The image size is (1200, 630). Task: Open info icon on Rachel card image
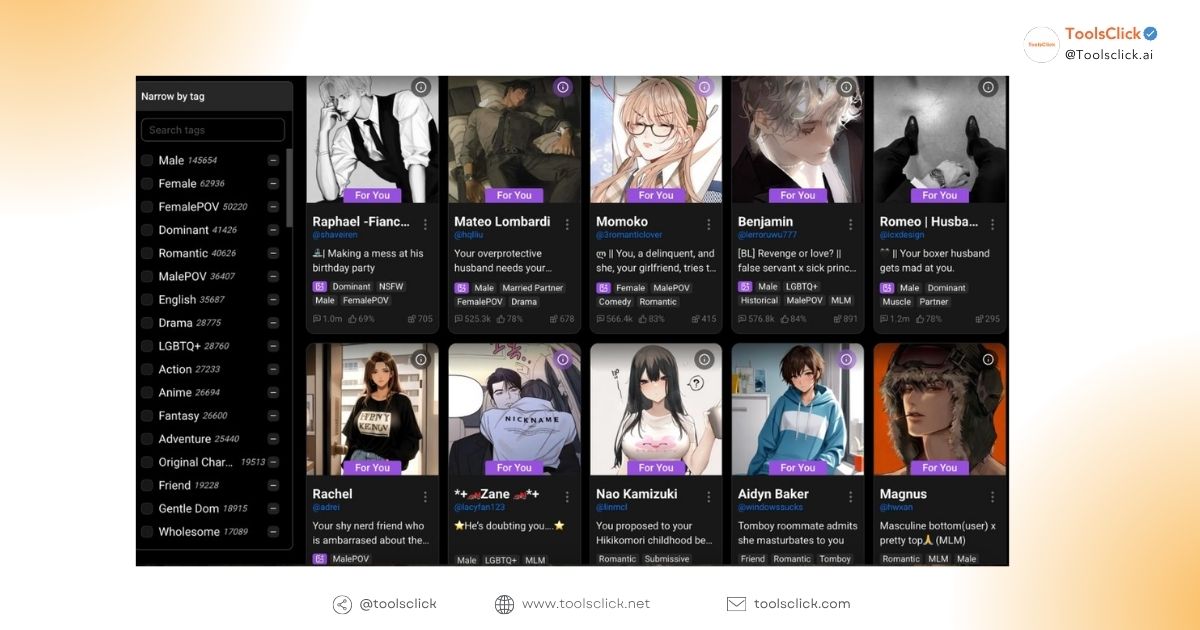[421, 359]
